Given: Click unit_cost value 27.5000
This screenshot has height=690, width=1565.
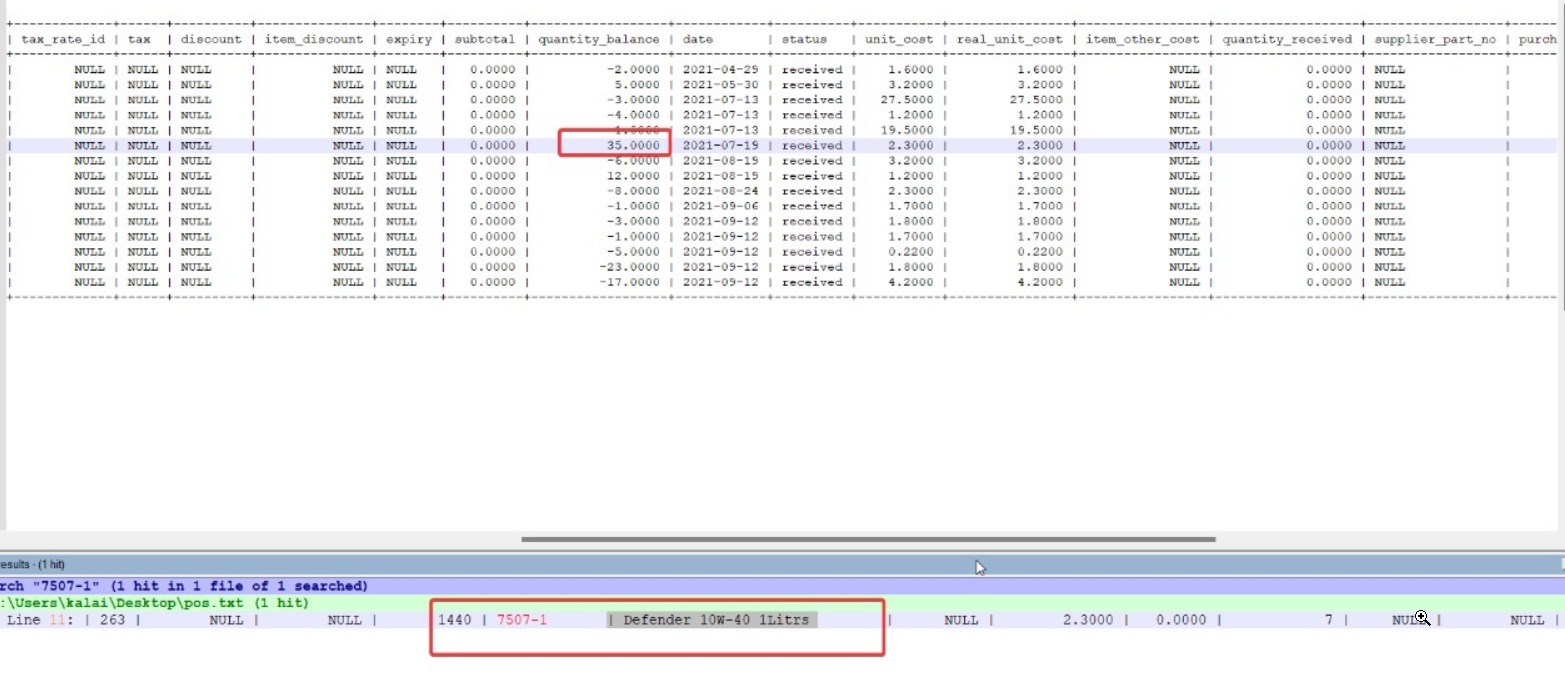Looking at the screenshot, I should coord(907,100).
